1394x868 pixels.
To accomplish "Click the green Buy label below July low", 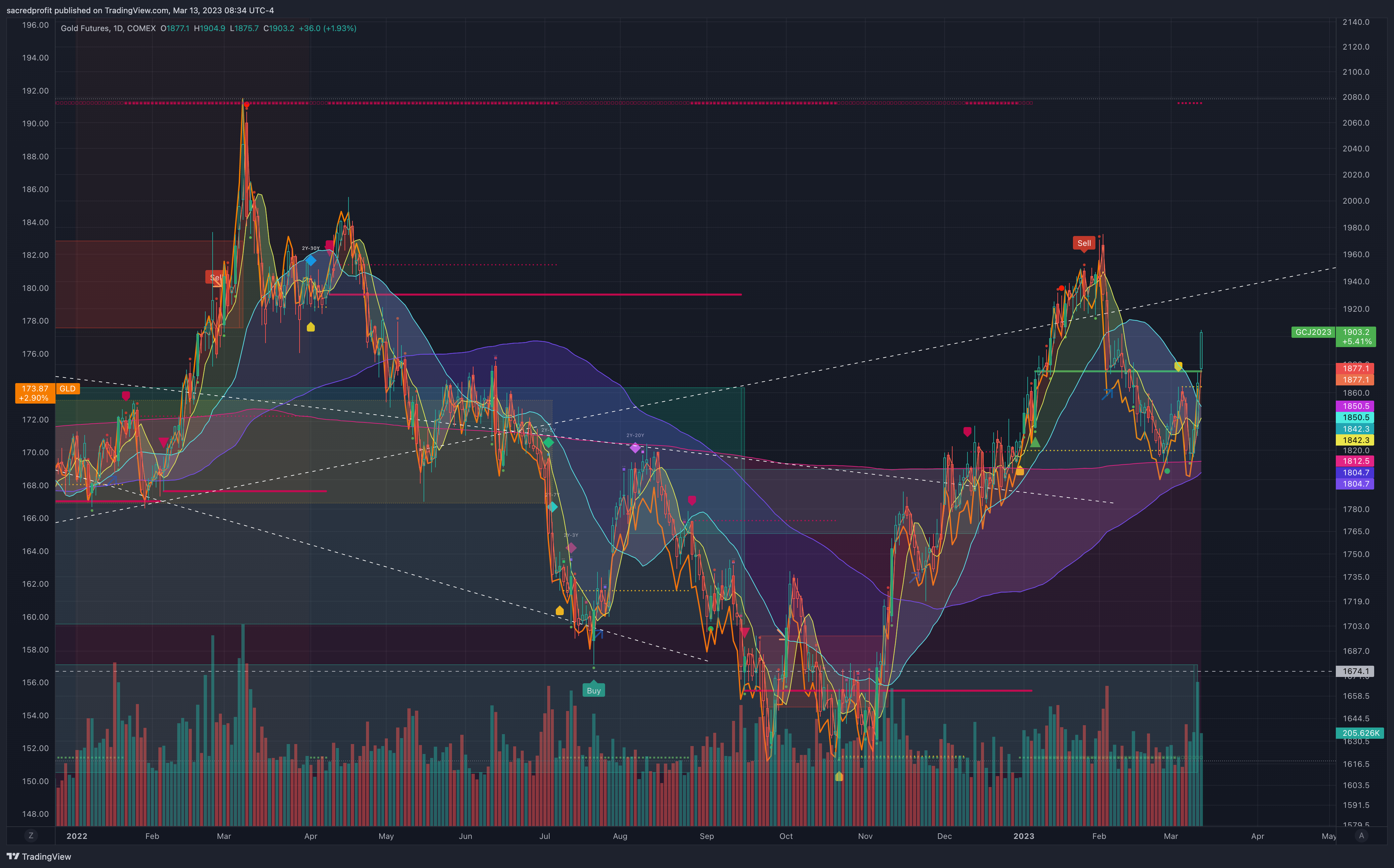I will pyautogui.click(x=594, y=690).
